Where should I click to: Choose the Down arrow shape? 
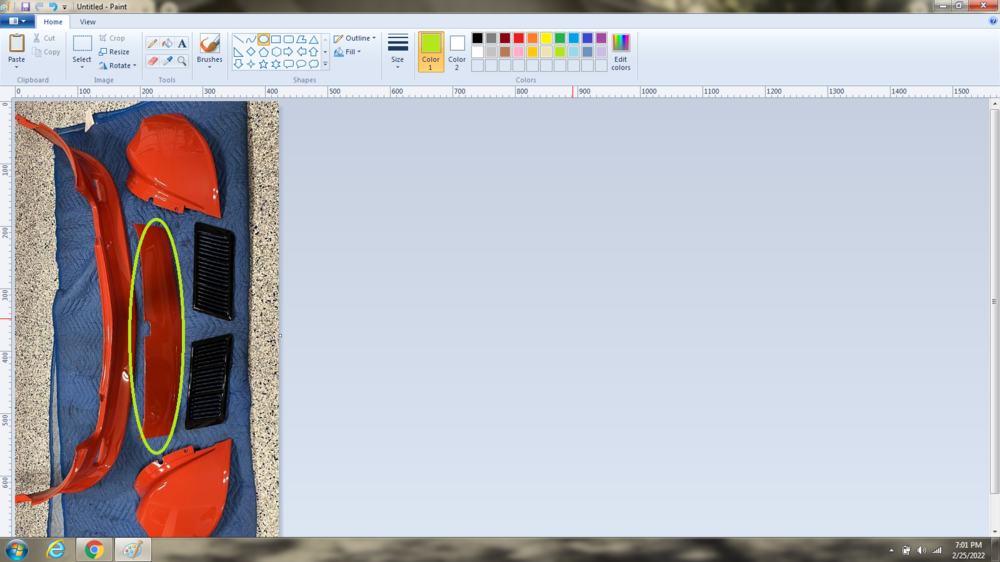point(238,64)
